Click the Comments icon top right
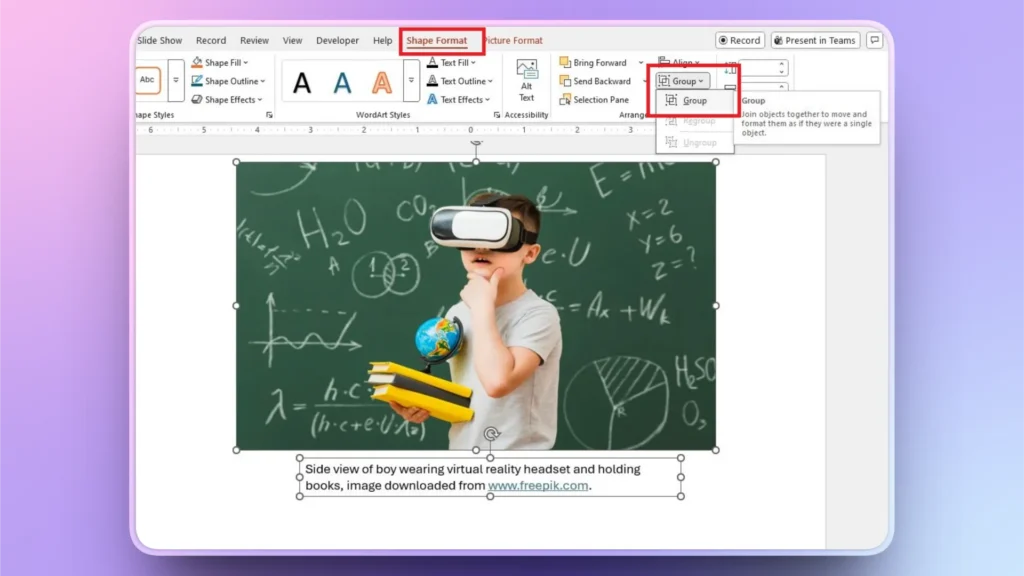Image resolution: width=1024 pixels, height=576 pixels. [877, 37]
